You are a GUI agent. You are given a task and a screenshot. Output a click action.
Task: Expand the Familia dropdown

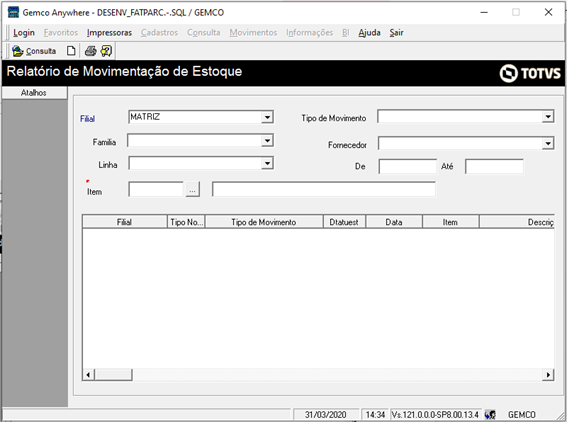[x=267, y=141]
